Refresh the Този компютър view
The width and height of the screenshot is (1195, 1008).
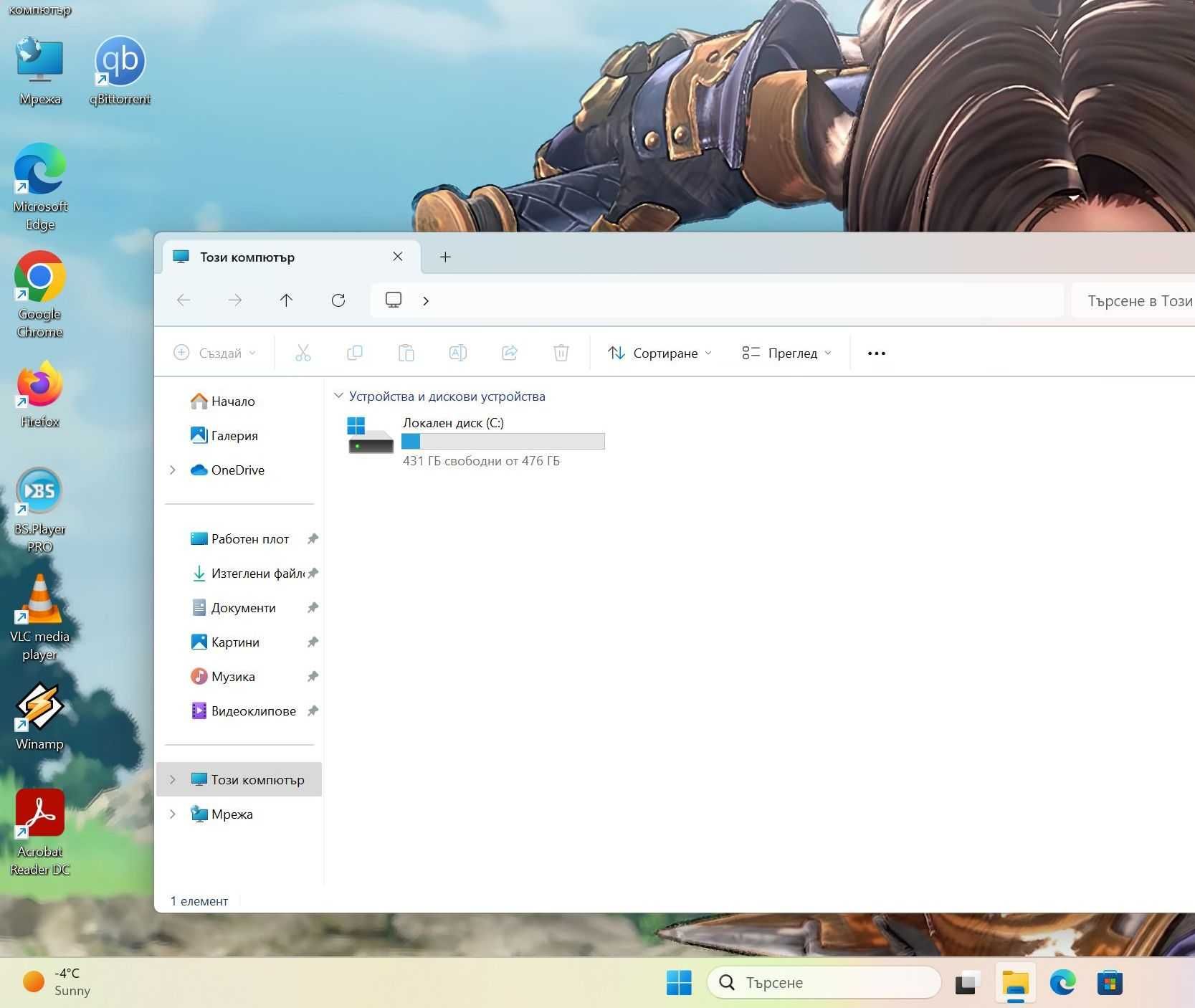338,300
